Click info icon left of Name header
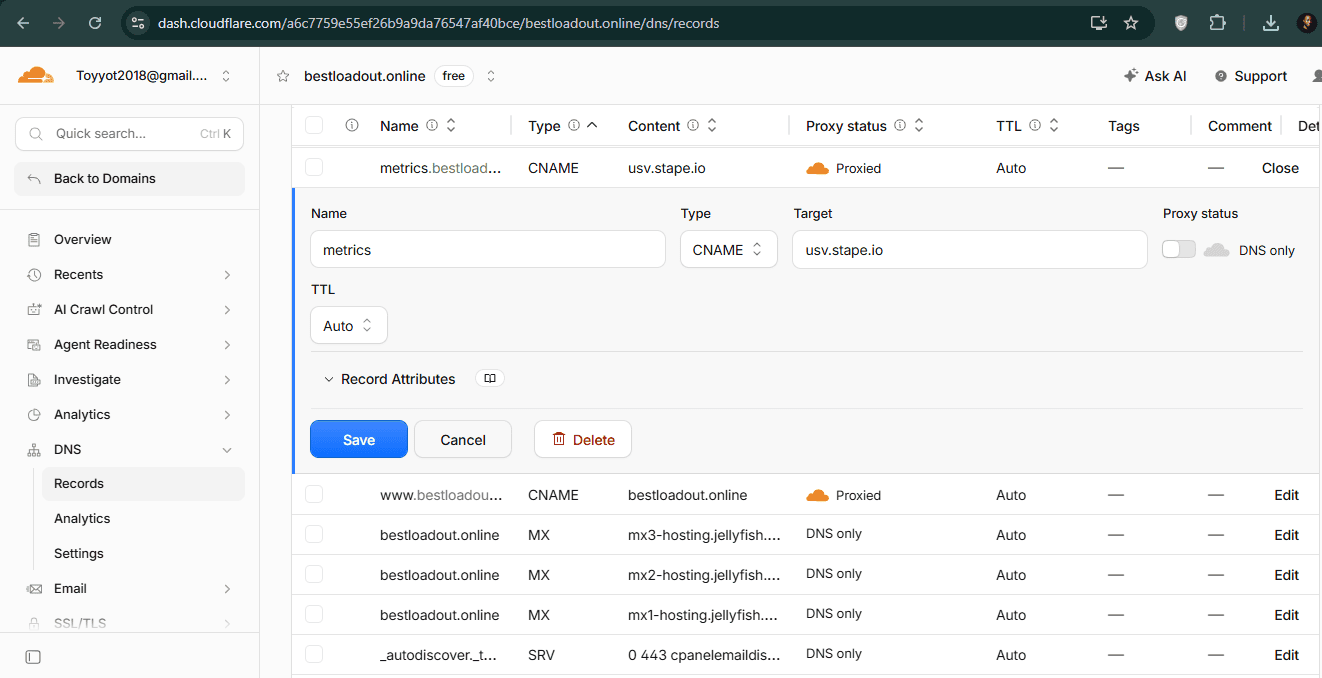The height and width of the screenshot is (678, 1322). (x=352, y=125)
